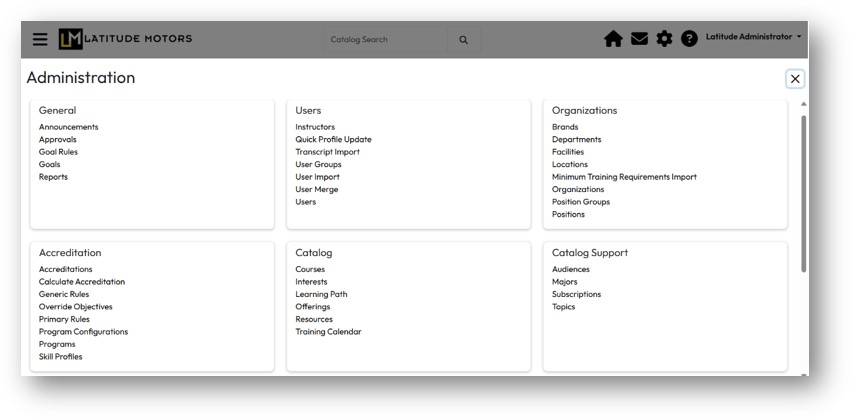Type in the Catalog Search field
This screenshot has height=418, width=851.
click(x=380, y=40)
